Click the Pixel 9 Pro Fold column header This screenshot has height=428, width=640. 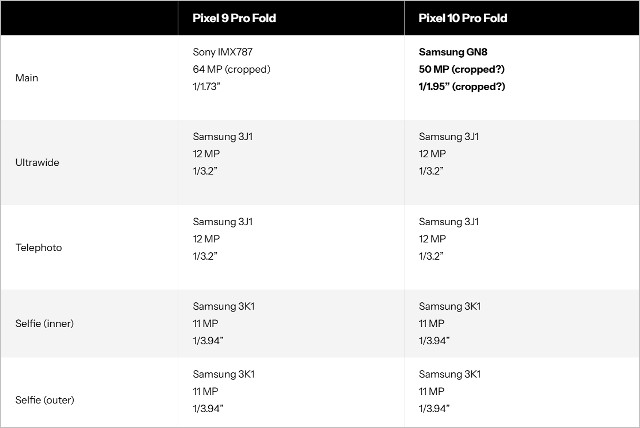[234, 18]
